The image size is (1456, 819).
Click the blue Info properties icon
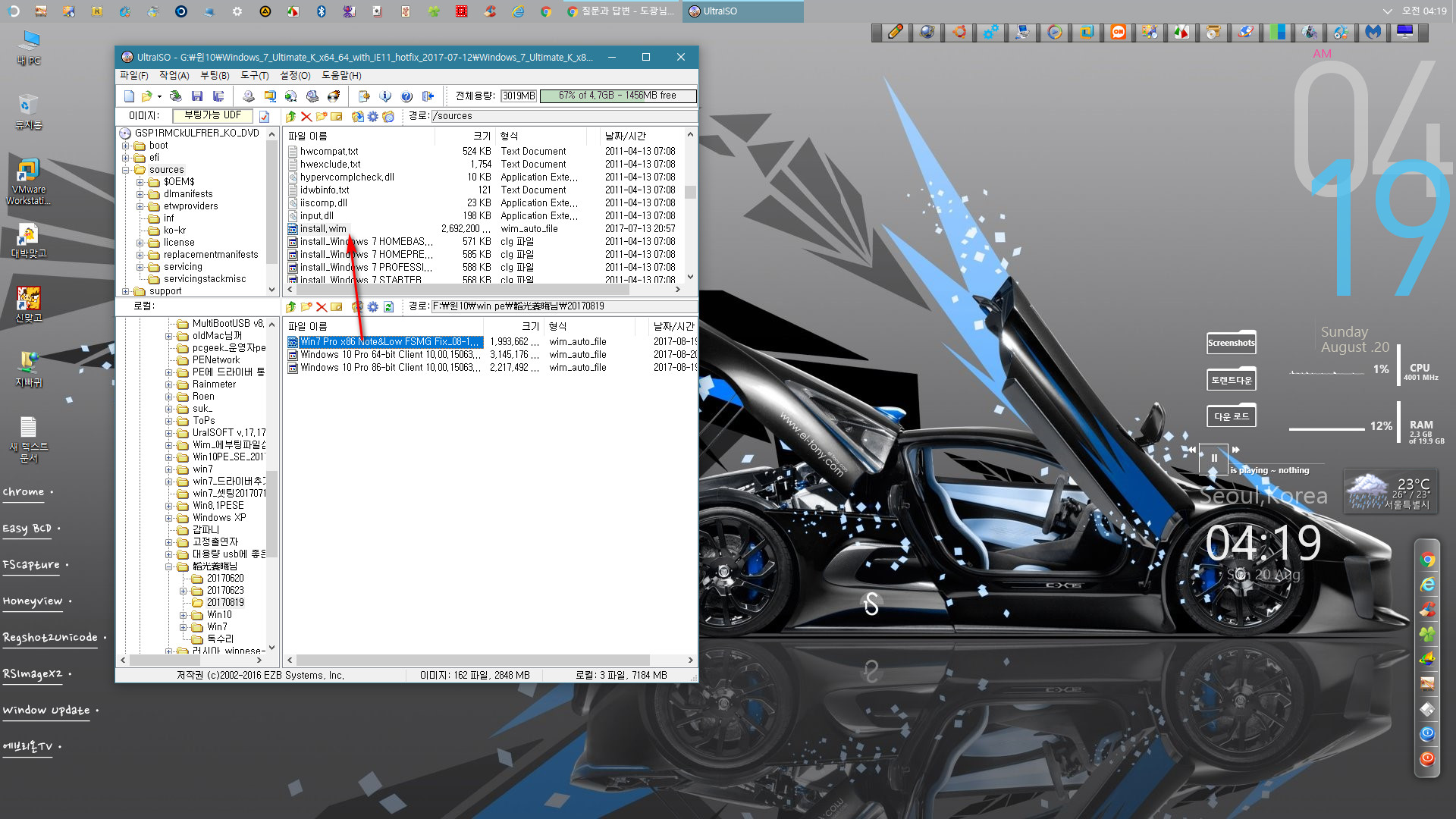tap(385, 96)
